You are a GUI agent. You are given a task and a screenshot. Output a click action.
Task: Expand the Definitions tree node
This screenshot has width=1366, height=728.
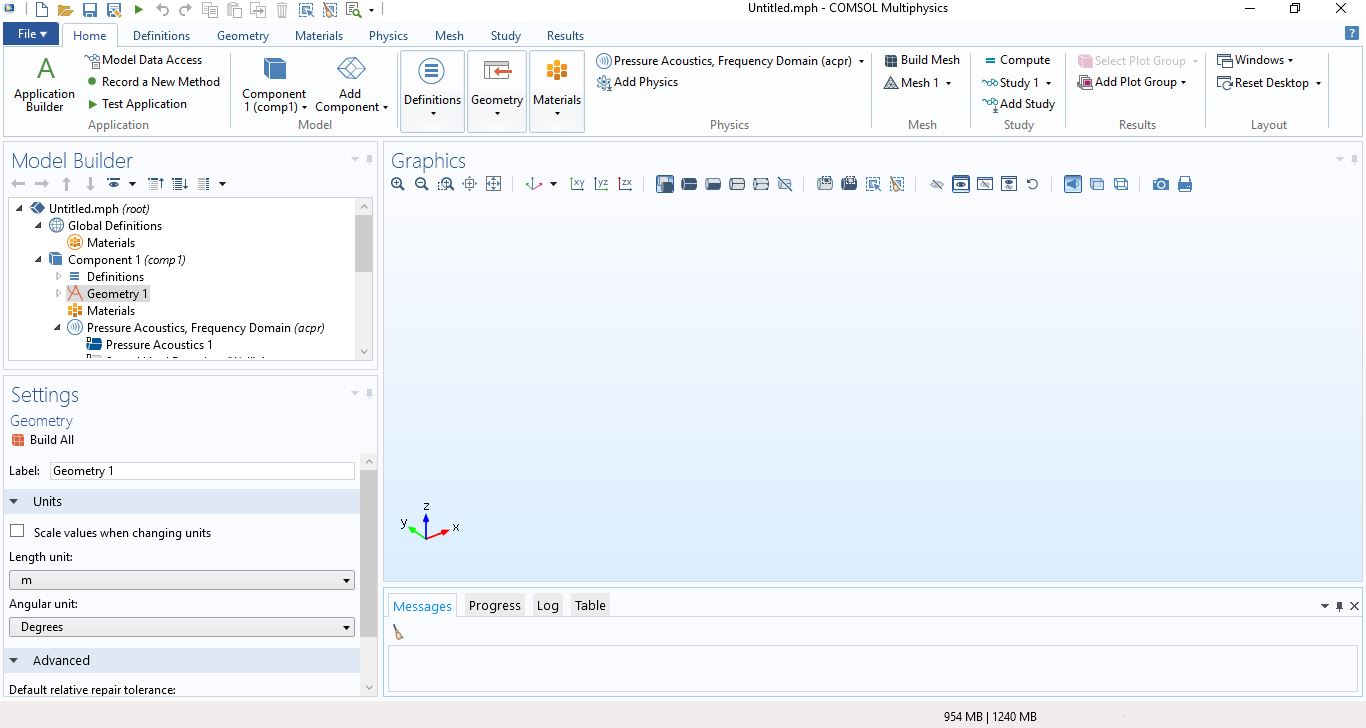tap(58, 277)
